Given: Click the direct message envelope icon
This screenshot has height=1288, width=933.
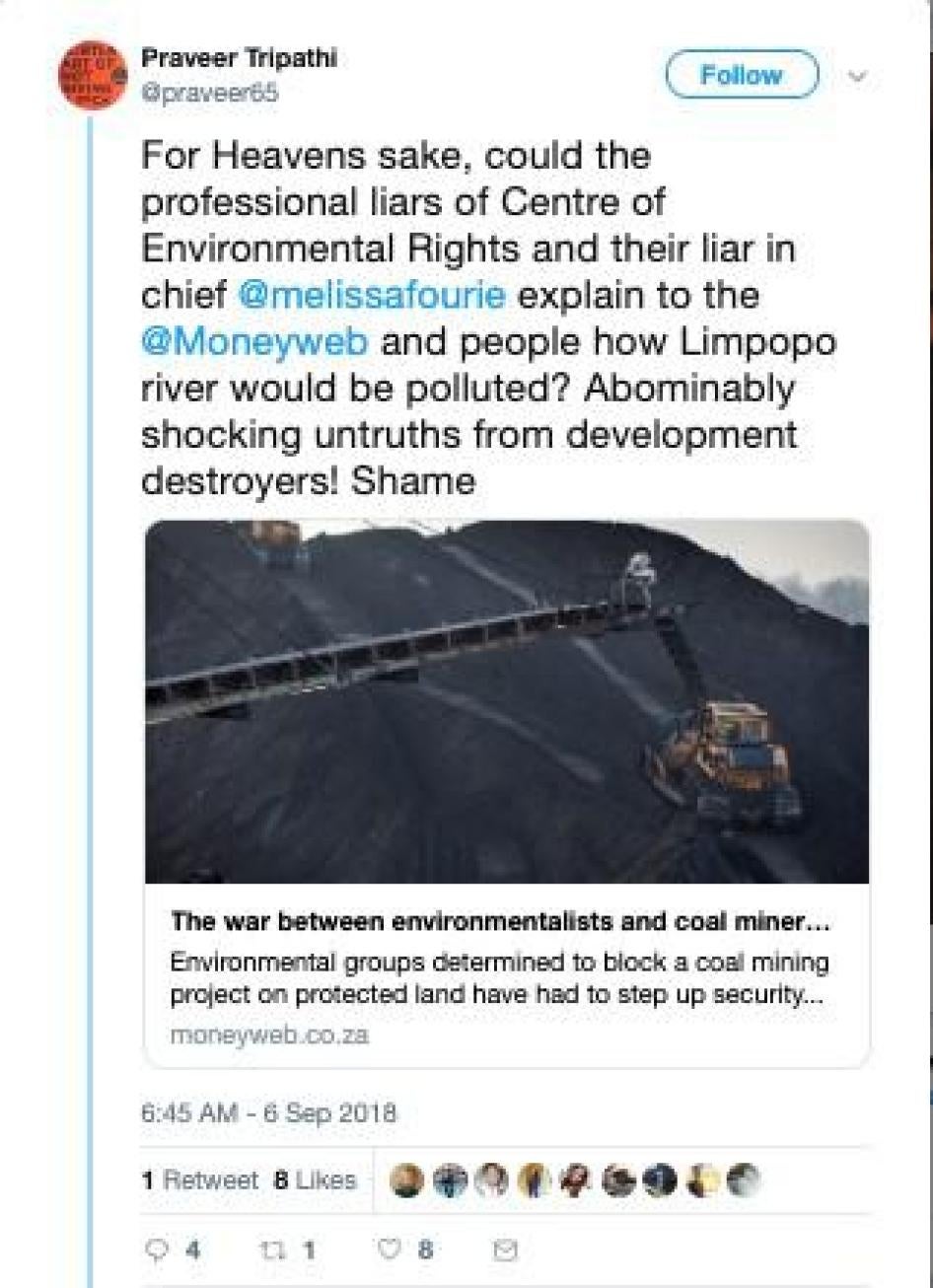Looking at the screenshot, I should pyautogui.click(x=505, y=1249).
